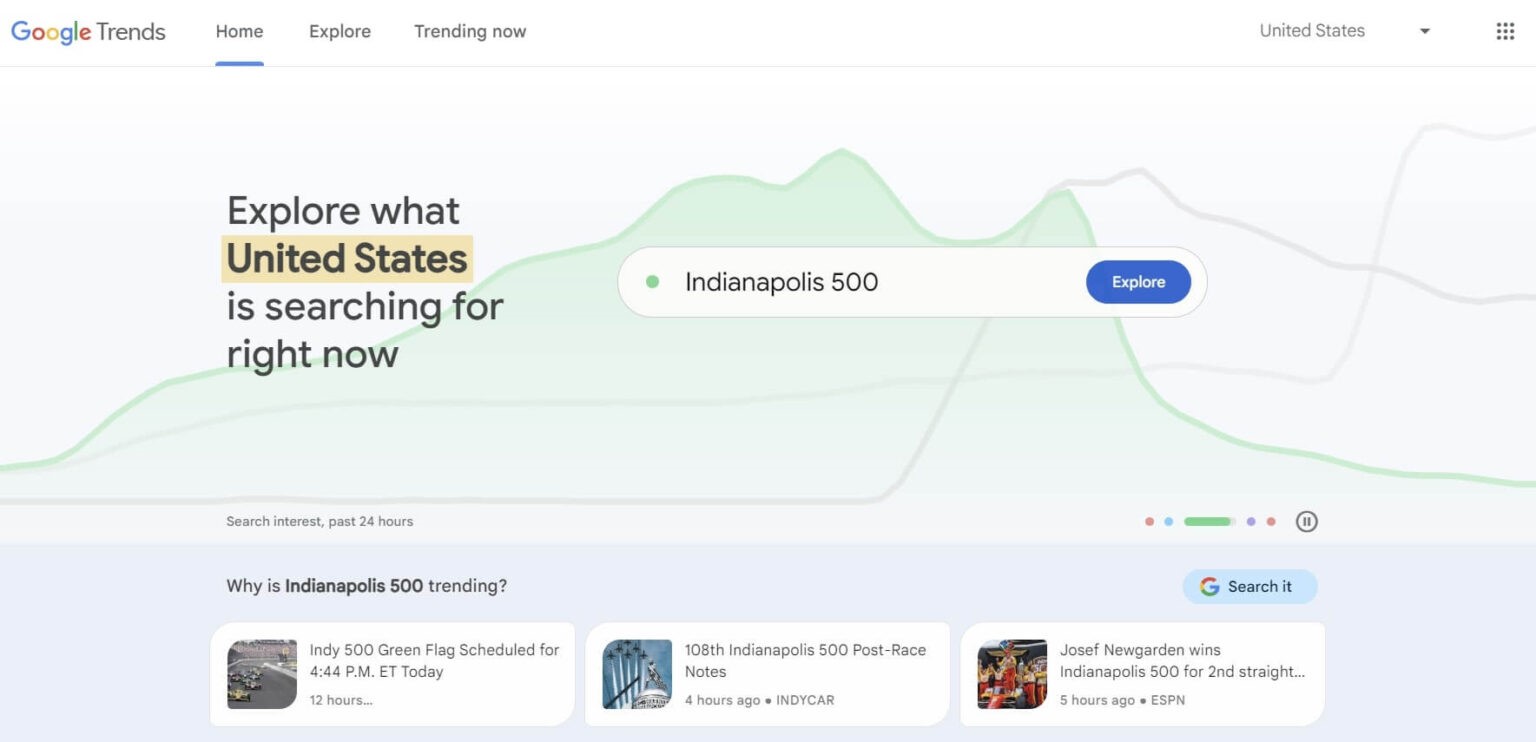
Task: Click the active green carousel progress indicator
Action: [1208, 521]
